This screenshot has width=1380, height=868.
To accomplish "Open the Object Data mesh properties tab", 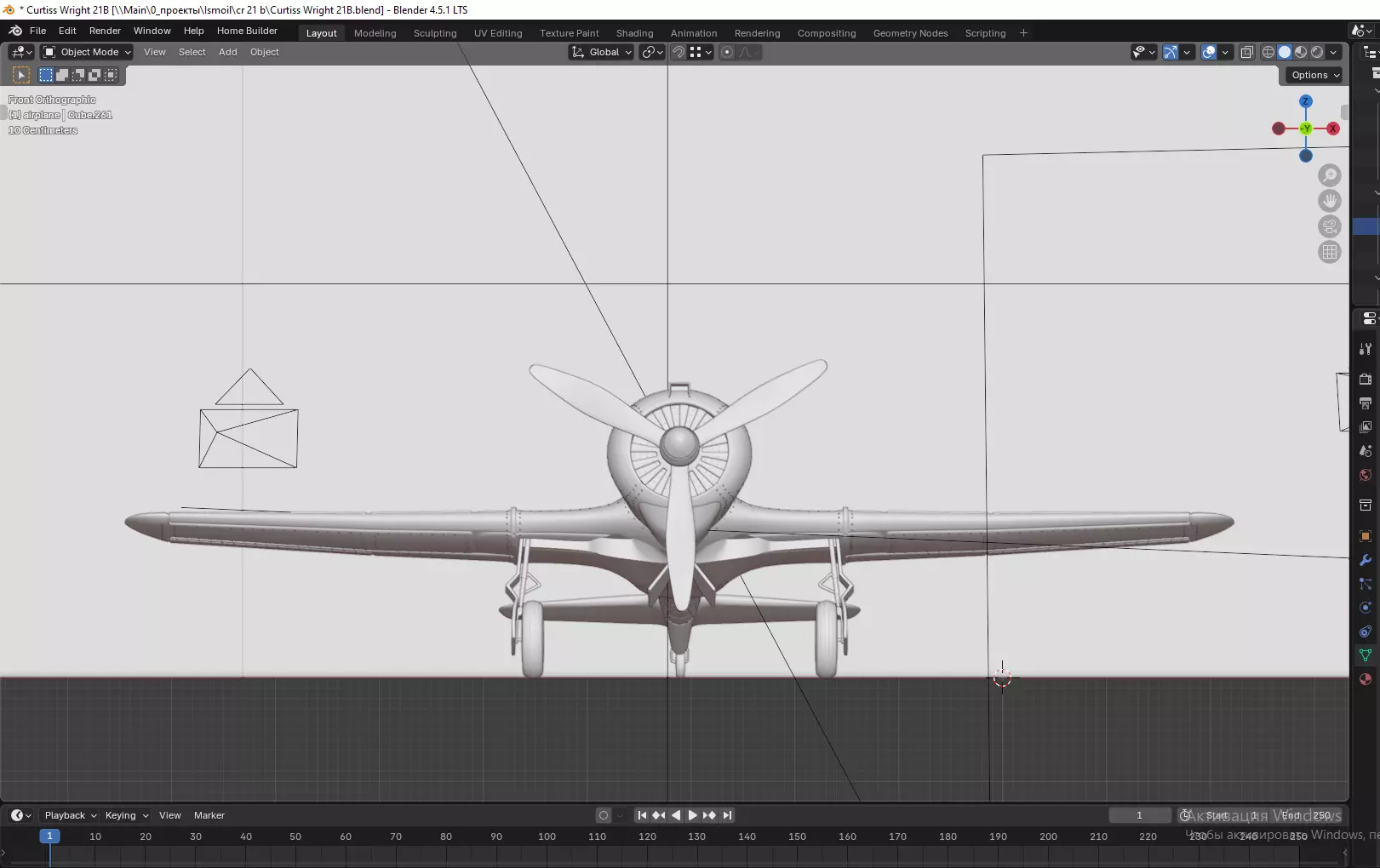I will pos(1366,655).
